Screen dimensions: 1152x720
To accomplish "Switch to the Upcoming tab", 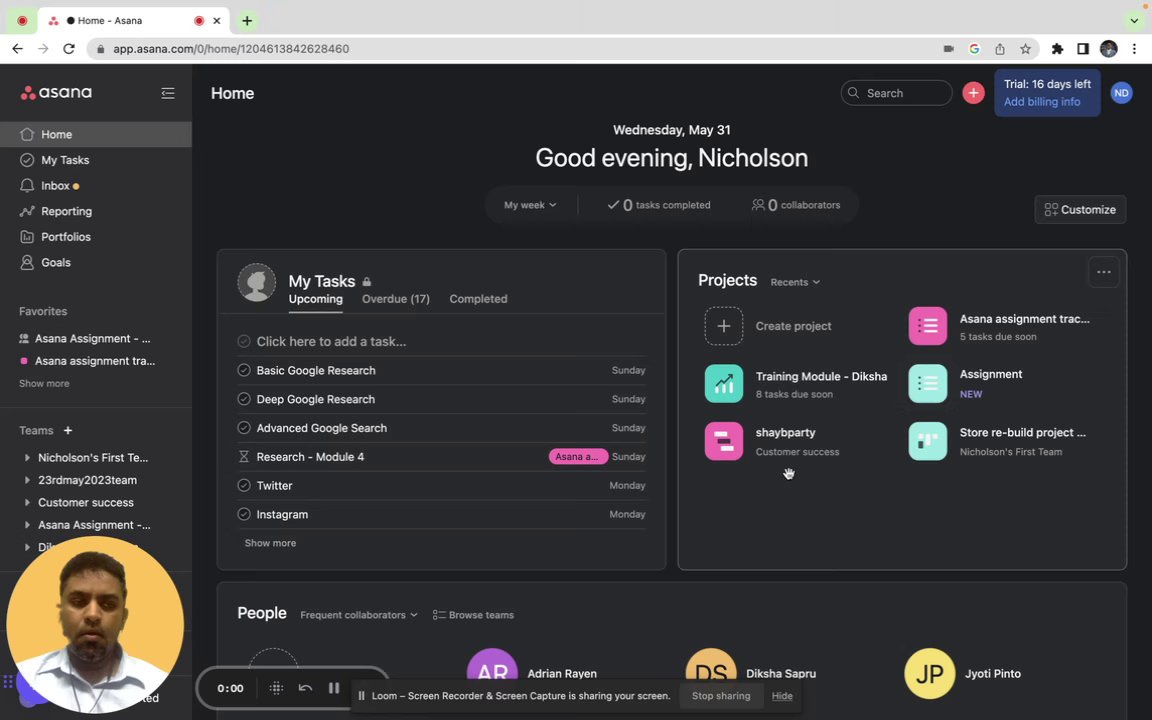I will pos(315,299).
